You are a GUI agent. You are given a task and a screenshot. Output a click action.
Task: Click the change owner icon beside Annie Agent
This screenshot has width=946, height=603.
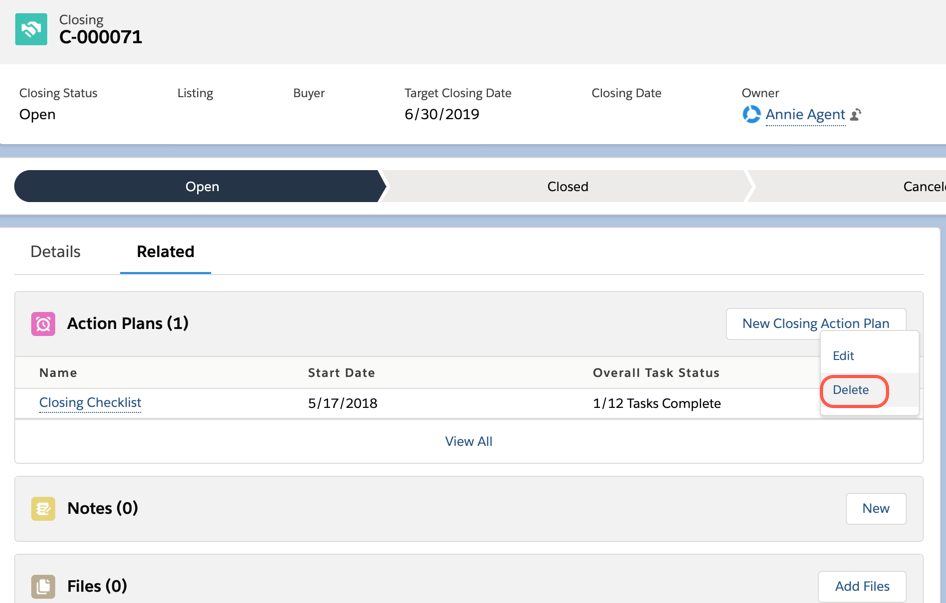click(x=855, y=114)
